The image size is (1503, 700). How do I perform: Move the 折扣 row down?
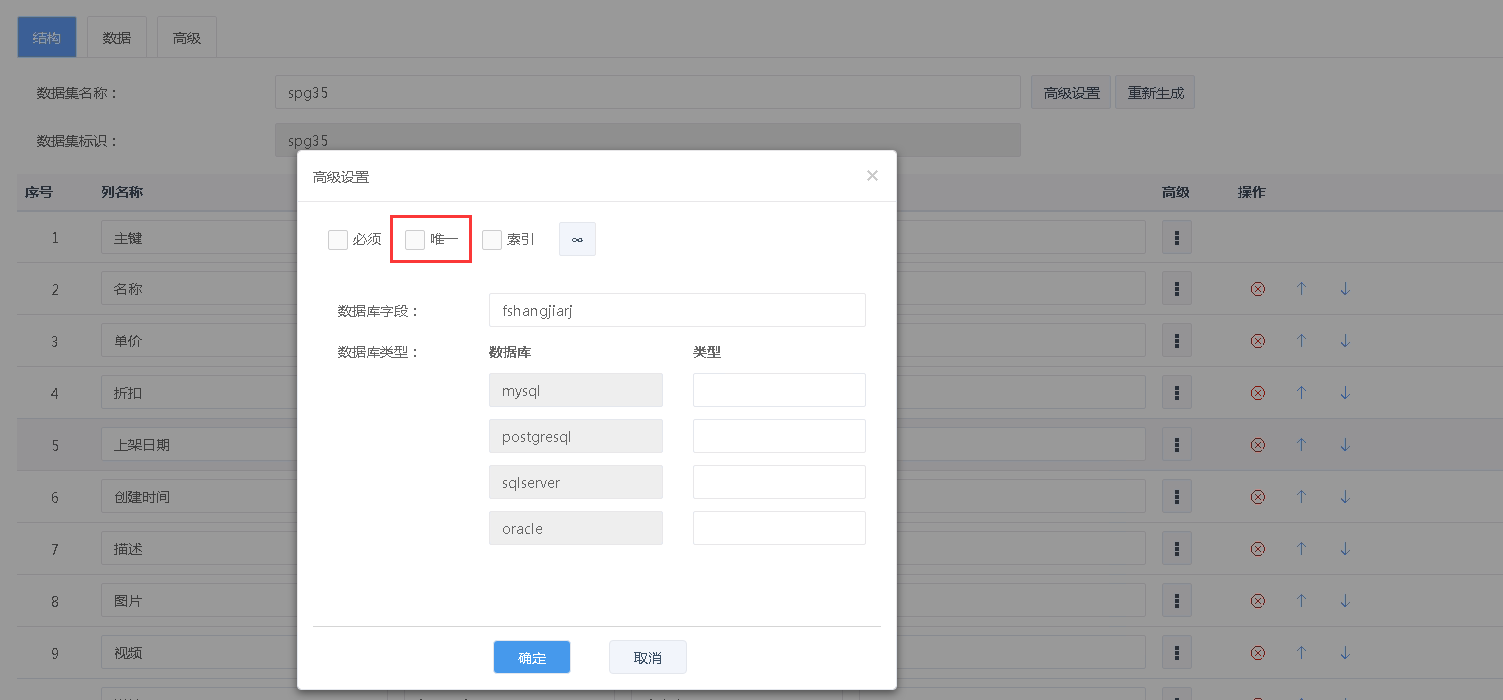click(x=1345, y=393)
